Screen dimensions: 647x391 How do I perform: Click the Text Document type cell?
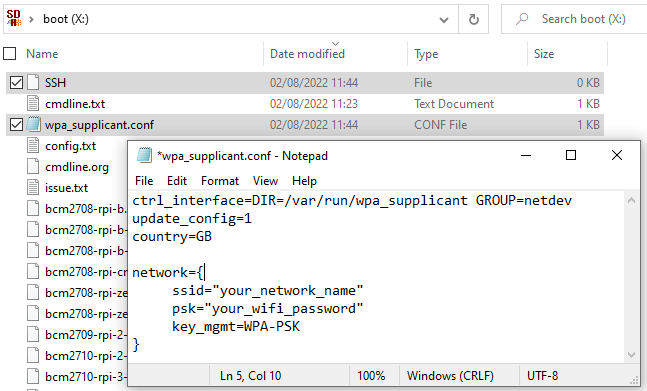click(x=454, y=104)
